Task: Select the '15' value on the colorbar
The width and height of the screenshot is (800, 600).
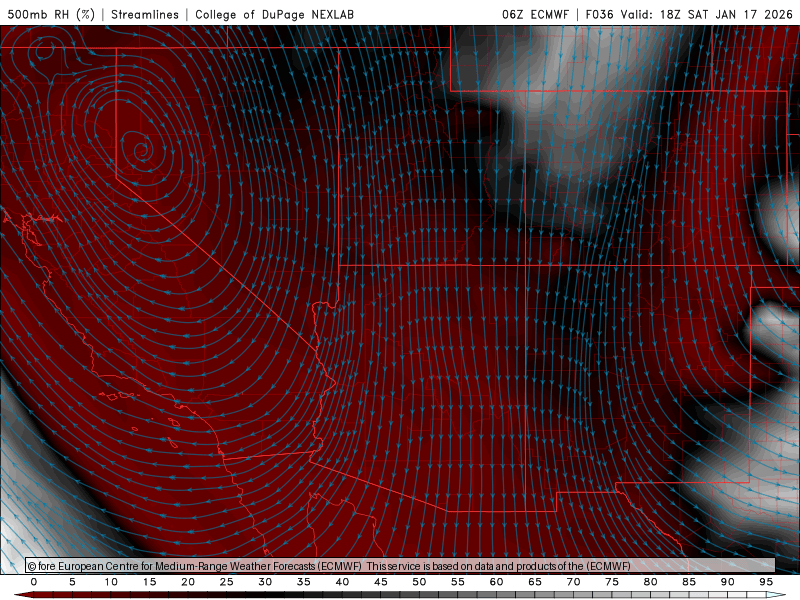Action: (149, 582)
